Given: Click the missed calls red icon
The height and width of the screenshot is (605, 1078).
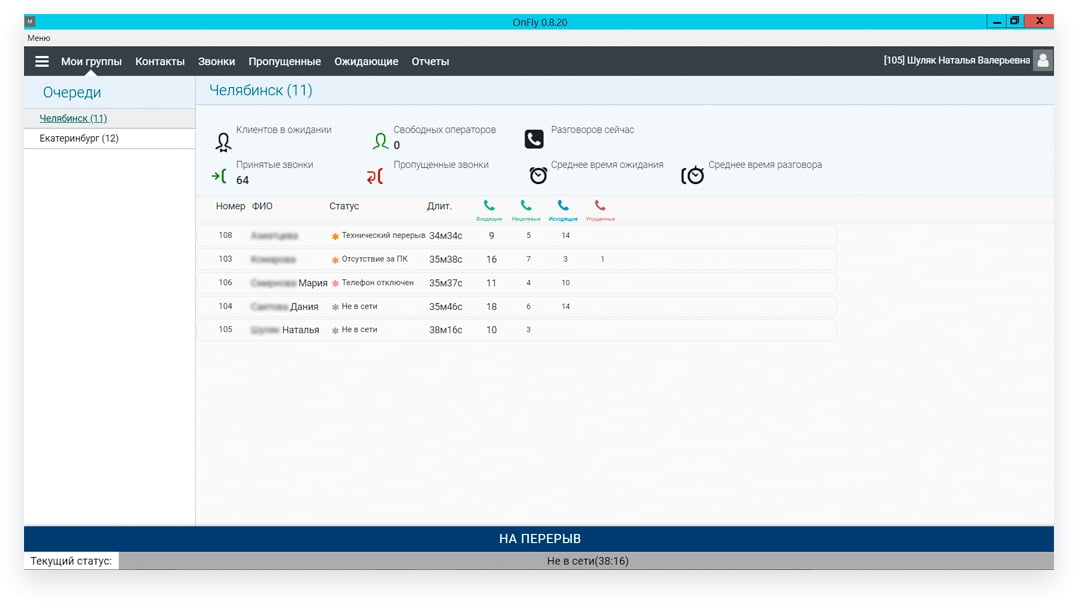Looking at the screenshot, I should tap(375, 177).
